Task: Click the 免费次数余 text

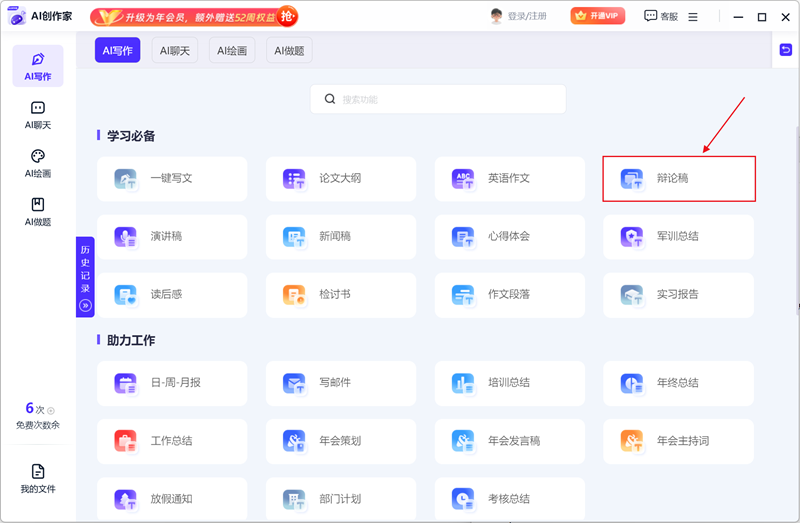Action: coord(38,425)
